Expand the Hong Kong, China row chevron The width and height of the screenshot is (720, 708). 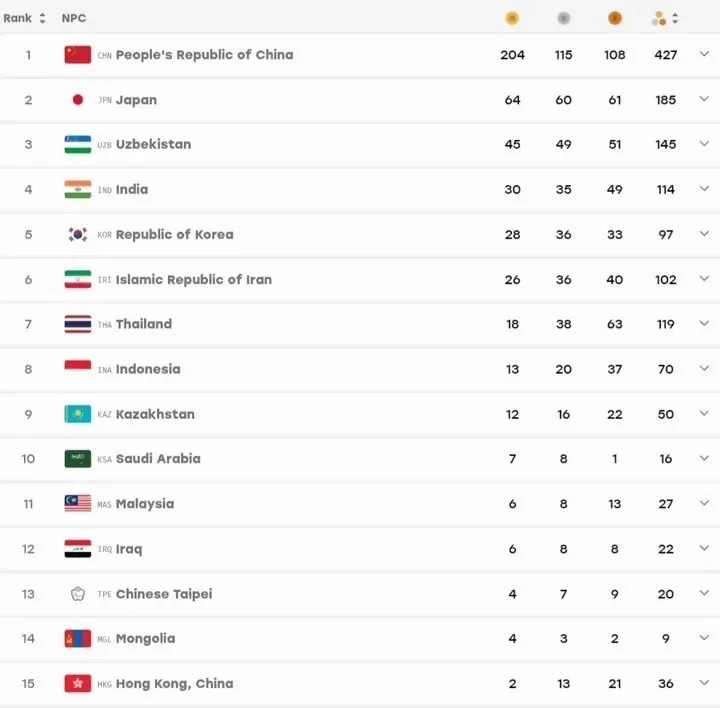point(704,683)
